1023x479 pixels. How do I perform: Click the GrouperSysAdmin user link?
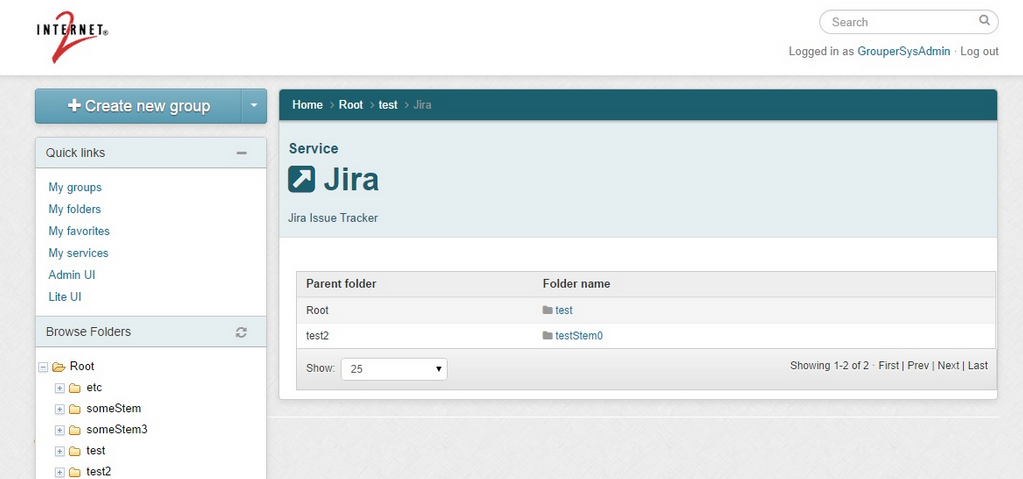(904, 52)
